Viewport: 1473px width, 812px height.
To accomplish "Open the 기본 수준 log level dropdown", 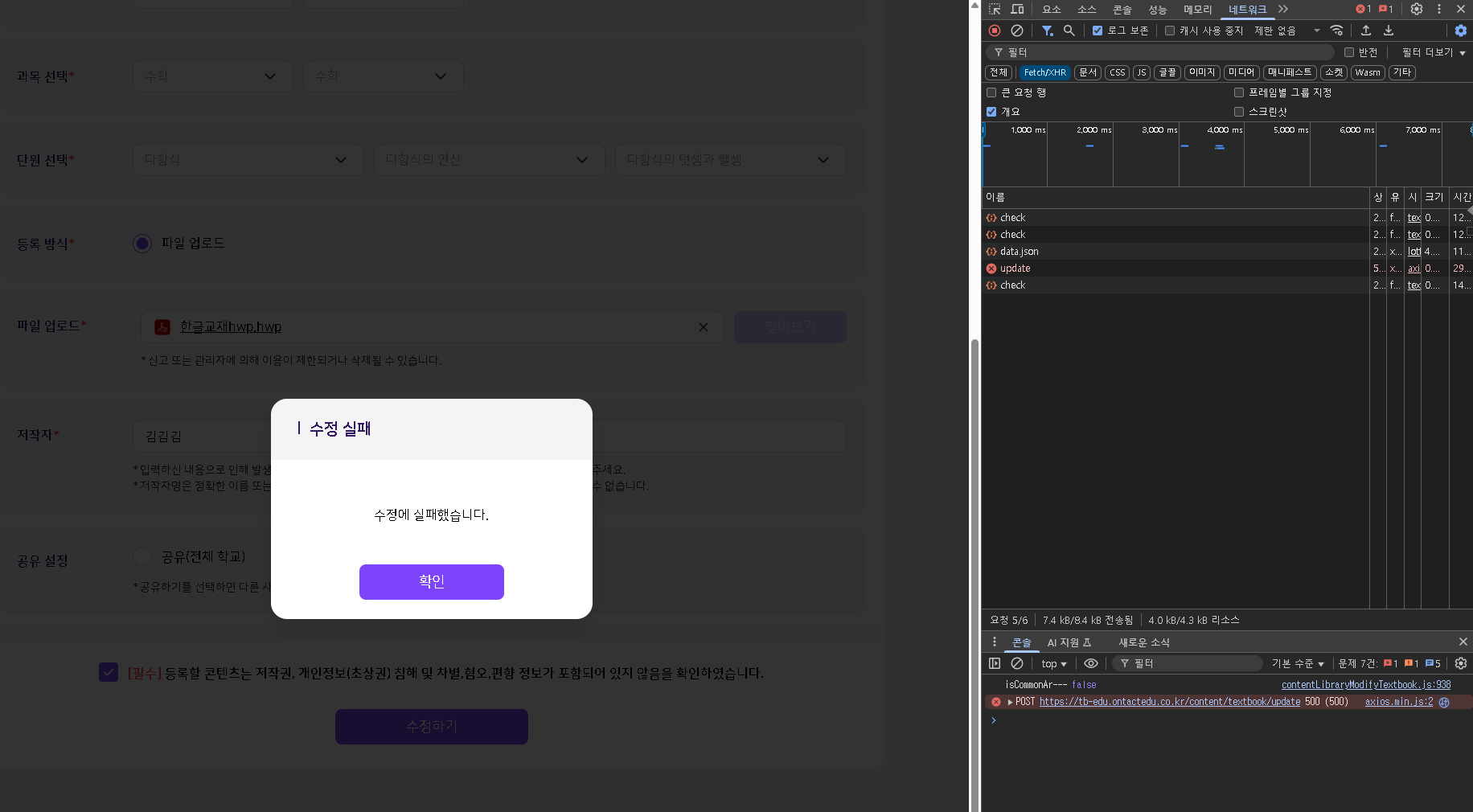I will [x=1297, y=663].
